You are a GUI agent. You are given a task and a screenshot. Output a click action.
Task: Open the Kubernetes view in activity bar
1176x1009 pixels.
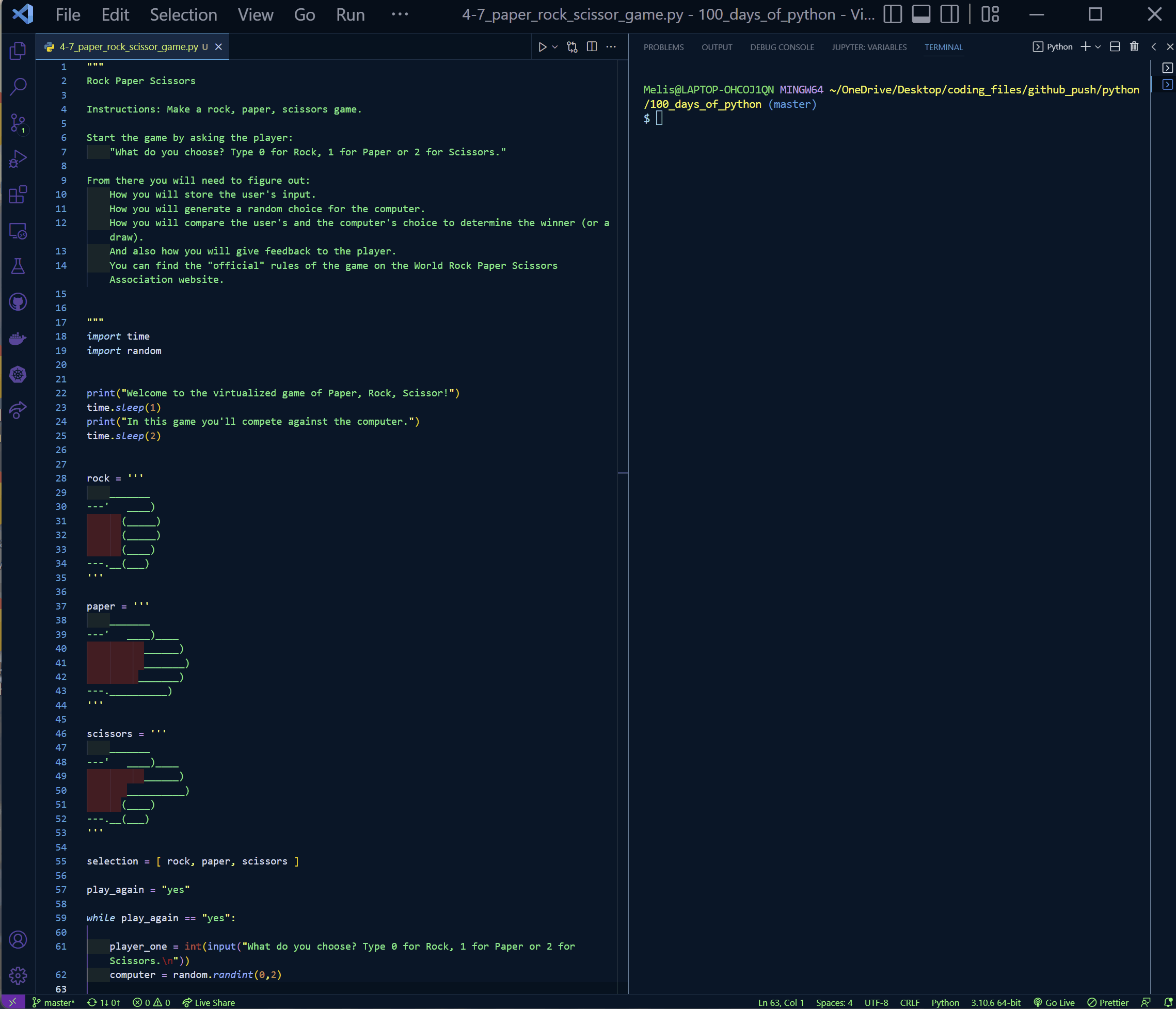18,374
